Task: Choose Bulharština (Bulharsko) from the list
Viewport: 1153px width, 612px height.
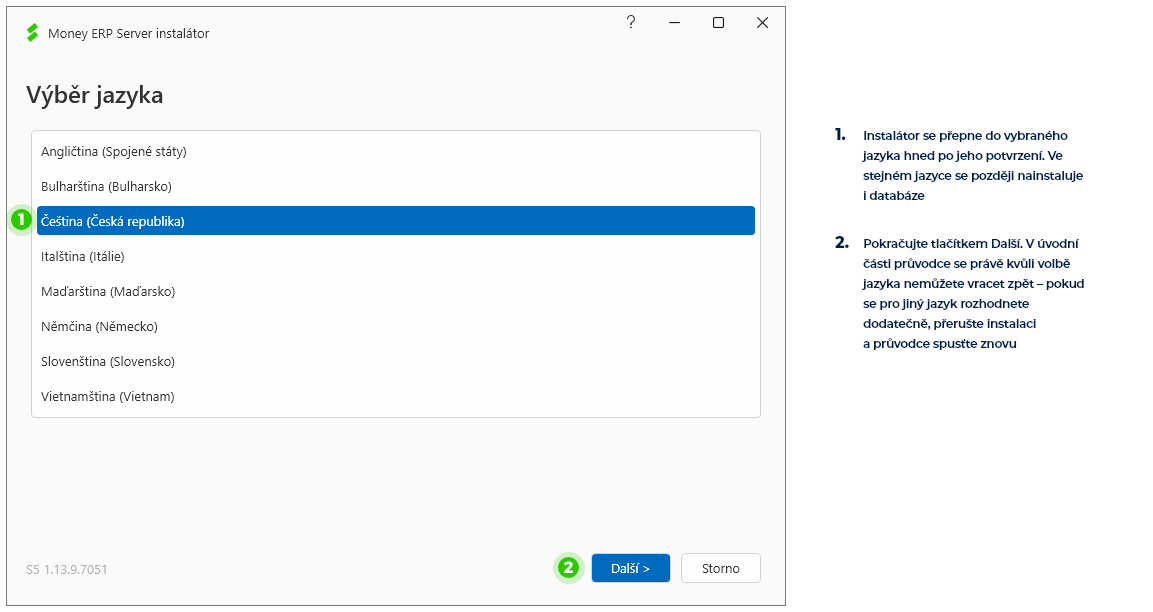Action: click(396, 186)
